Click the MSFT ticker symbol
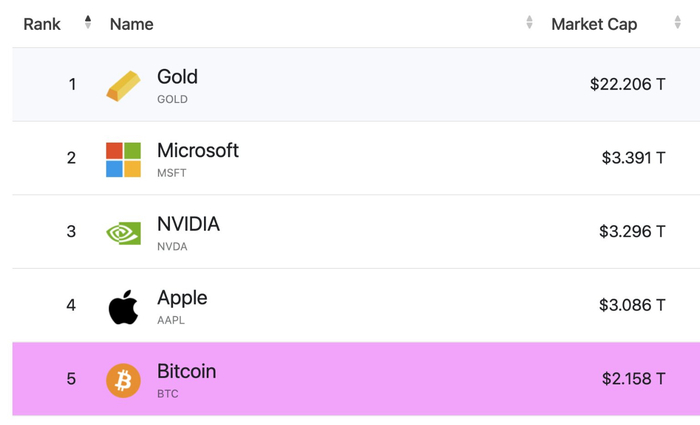The height and width of the screenshot is (425, 700). point(172,173)
